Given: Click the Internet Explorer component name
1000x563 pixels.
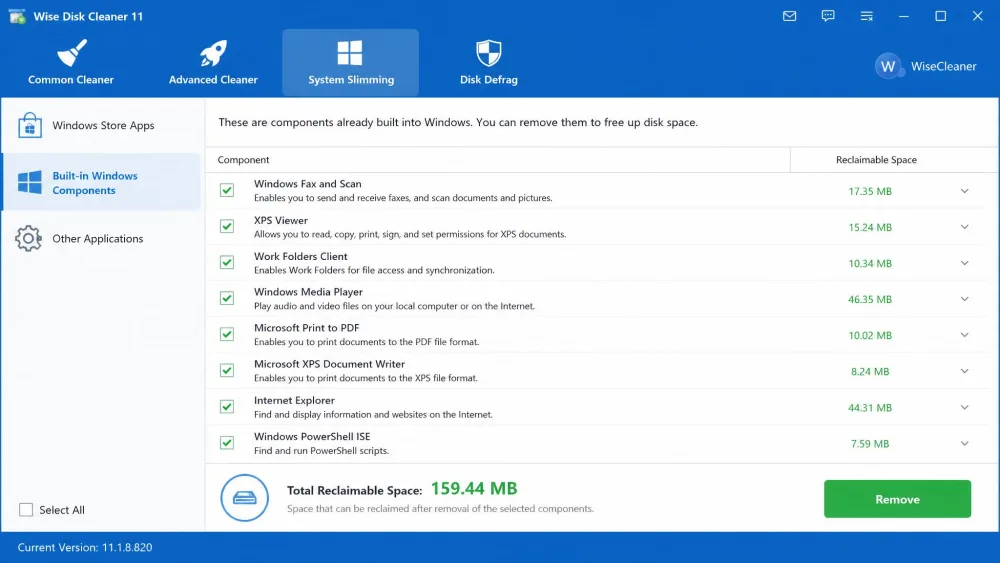Looking at the screenshot, I should (x=294, y=400).
